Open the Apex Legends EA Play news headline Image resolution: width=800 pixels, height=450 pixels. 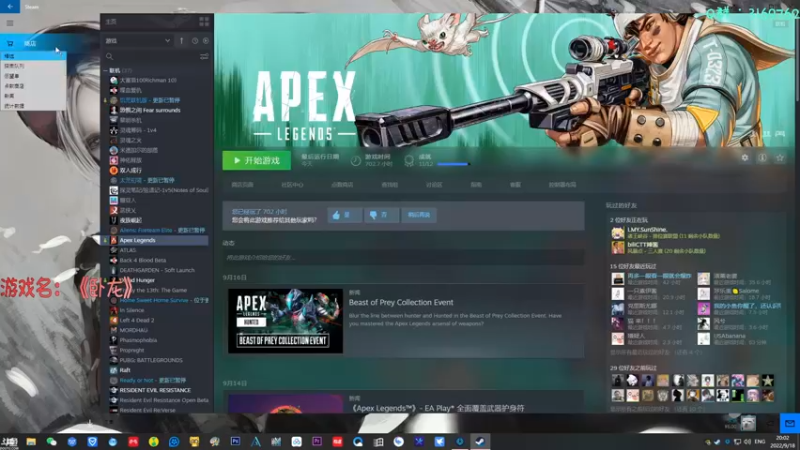[x=438, y=408]
